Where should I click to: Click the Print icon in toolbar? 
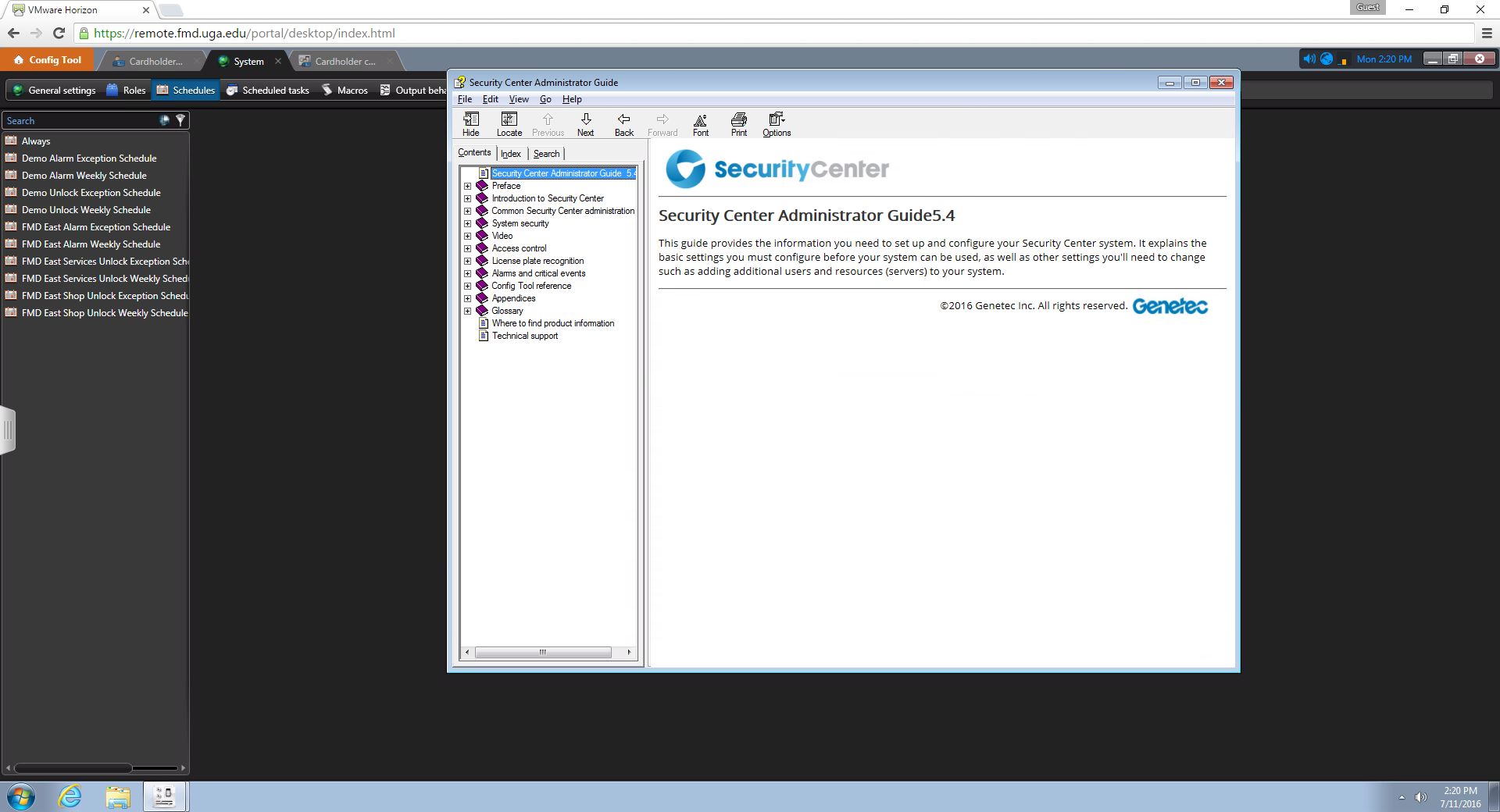(738, 123)
